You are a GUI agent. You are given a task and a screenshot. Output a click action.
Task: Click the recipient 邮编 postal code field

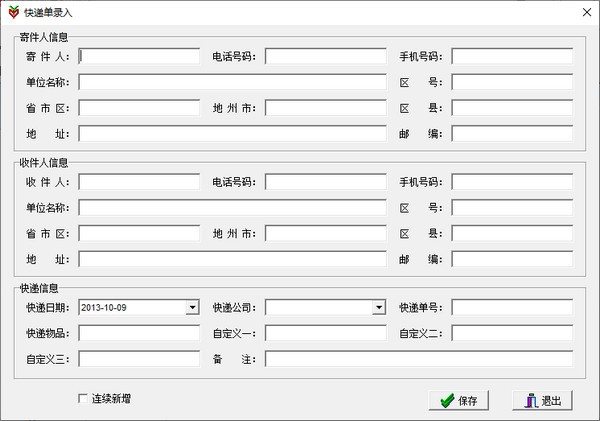[511, 259]
